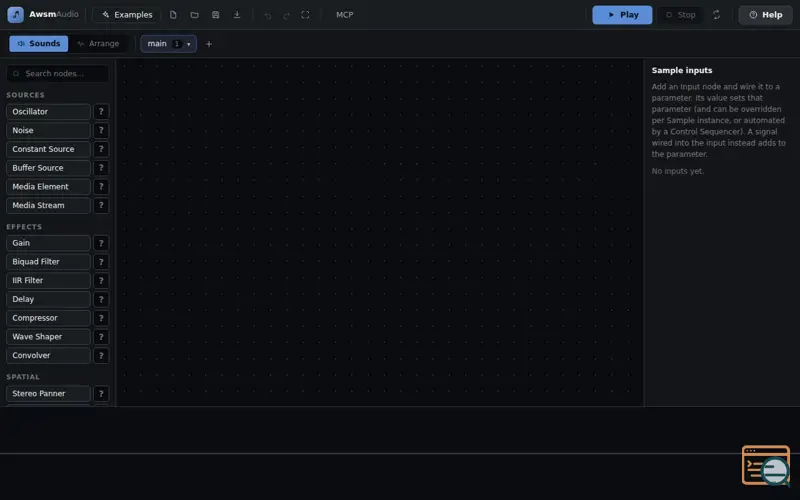Click the refresh arrows icon beside Stop
Screen dimensions: 800x500
tap(716, 15)
